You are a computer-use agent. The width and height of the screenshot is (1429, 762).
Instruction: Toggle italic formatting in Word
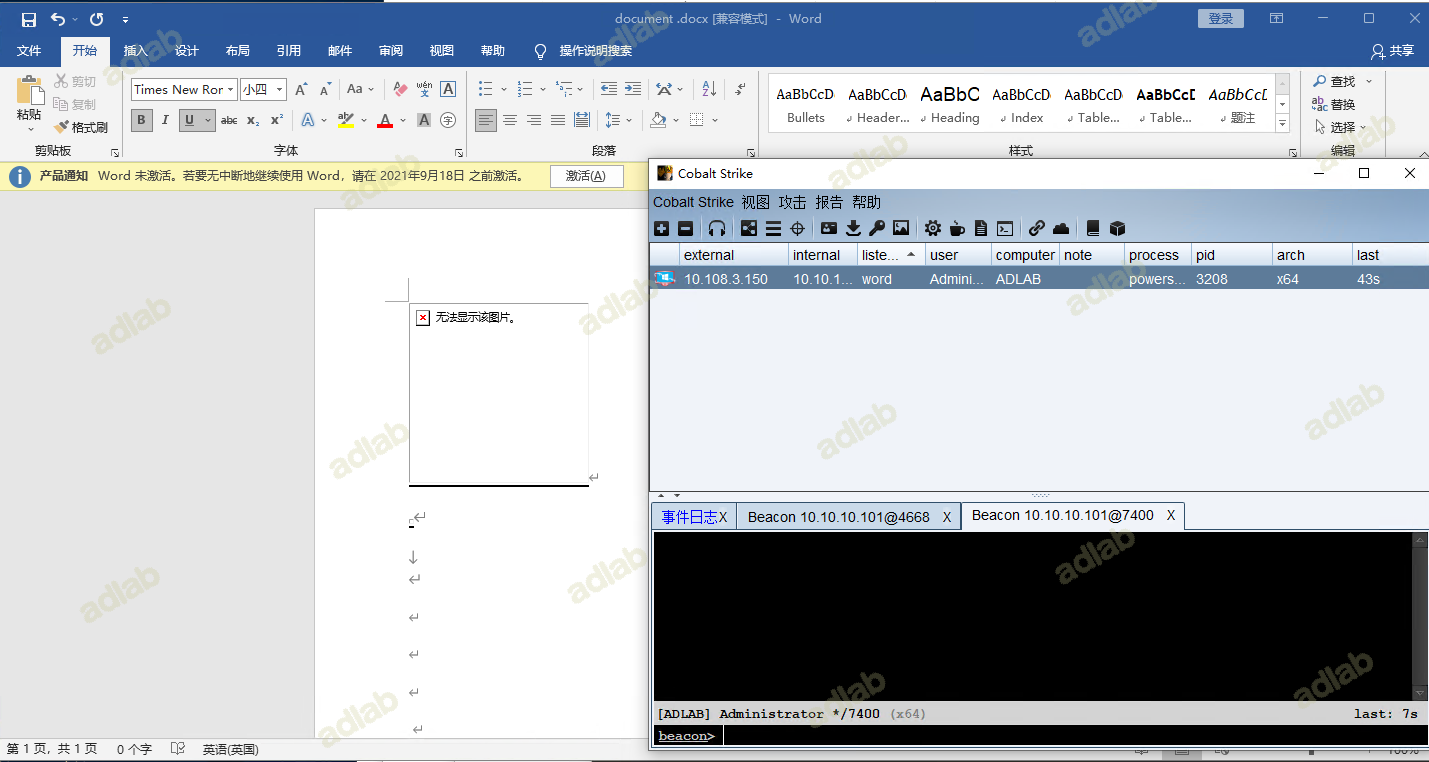165,120
